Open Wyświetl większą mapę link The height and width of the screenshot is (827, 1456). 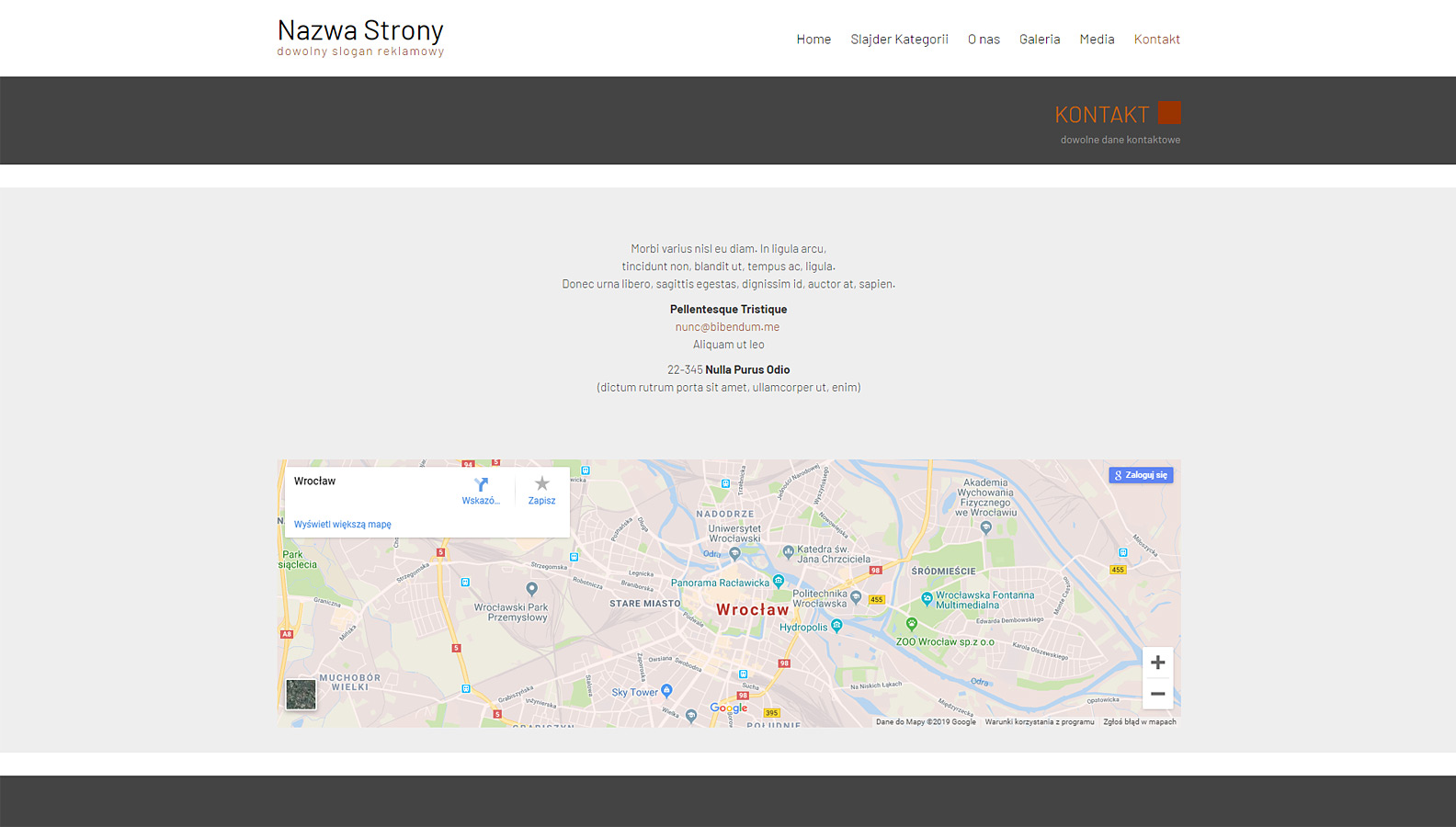[x=342, y=525]
